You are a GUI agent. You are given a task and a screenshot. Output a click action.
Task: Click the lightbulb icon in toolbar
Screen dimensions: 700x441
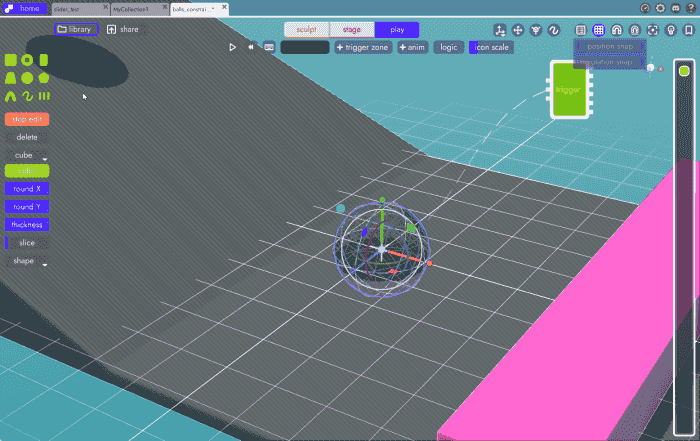(671, 31)
